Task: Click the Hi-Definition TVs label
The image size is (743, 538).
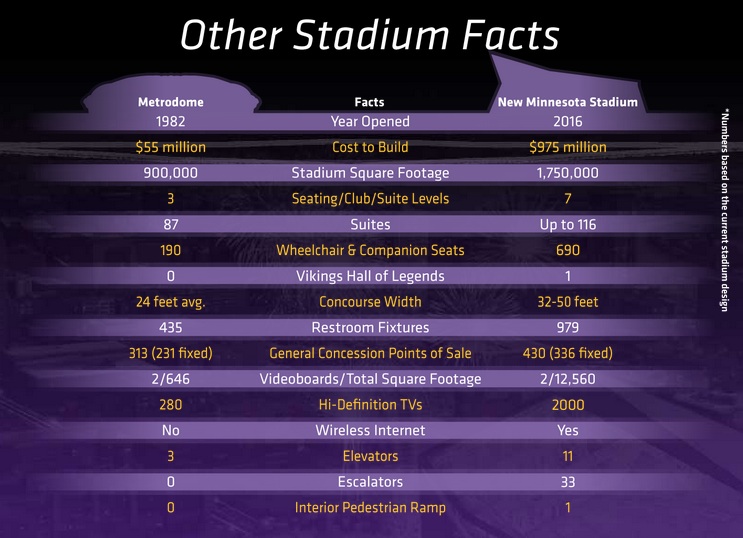Action: click(370, 404)
